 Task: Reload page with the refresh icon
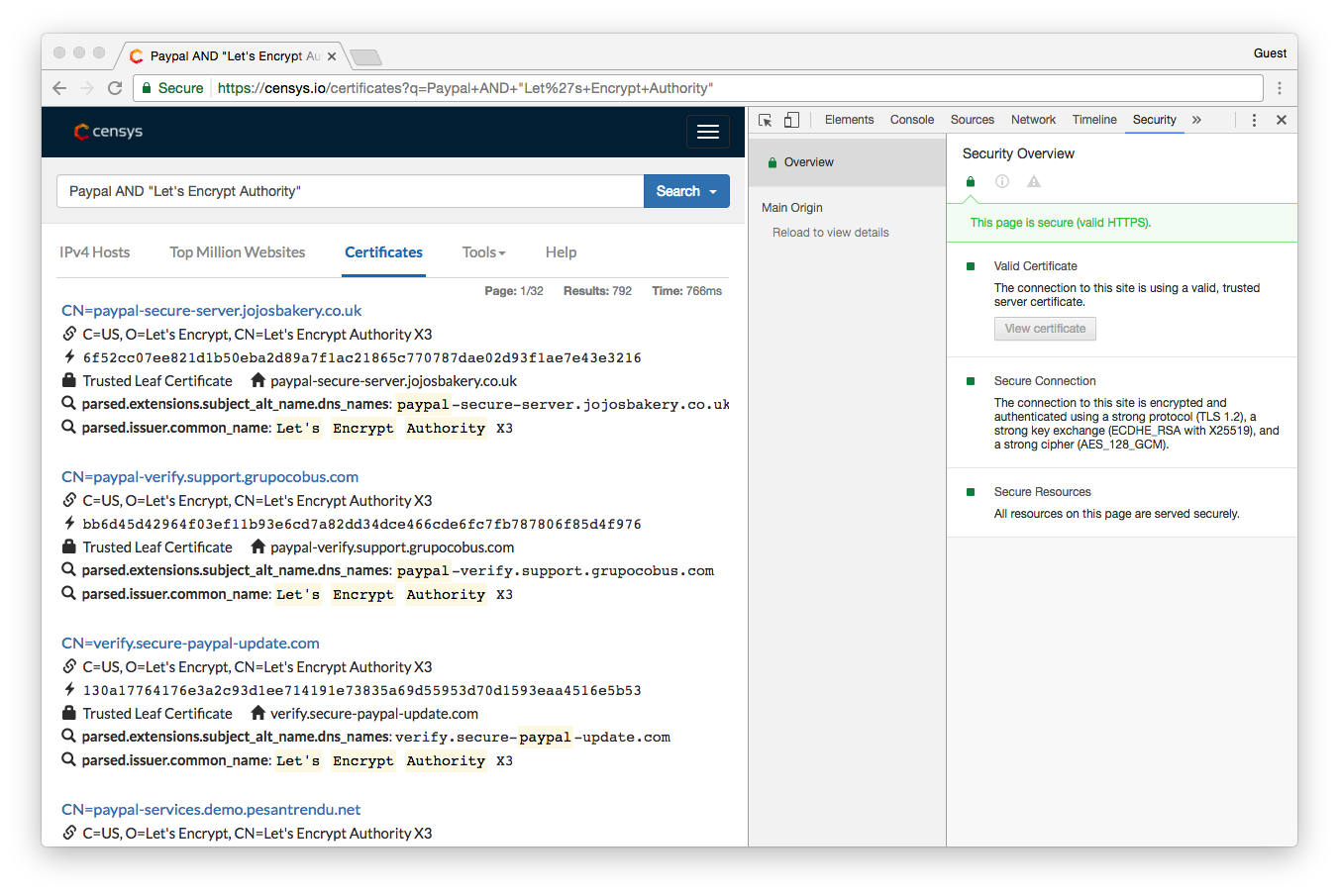[x=115, y=88]
